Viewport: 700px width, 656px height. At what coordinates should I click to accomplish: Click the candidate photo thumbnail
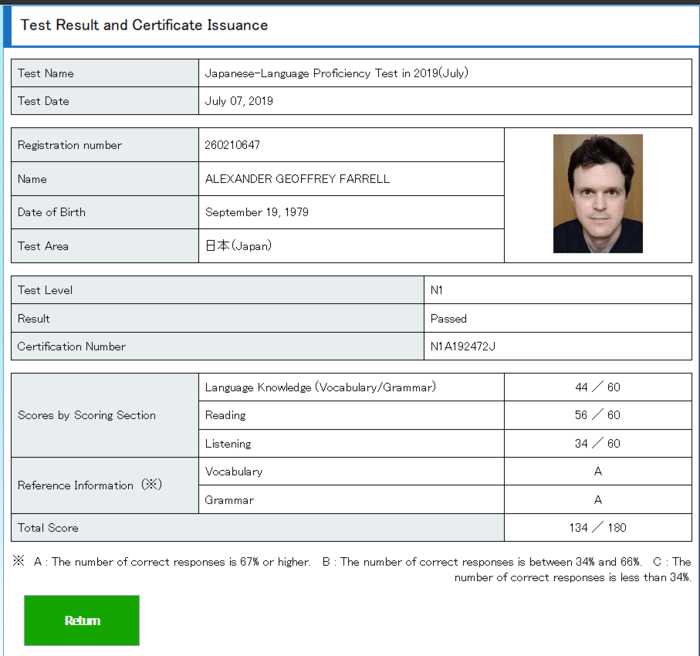pos(597,194)
